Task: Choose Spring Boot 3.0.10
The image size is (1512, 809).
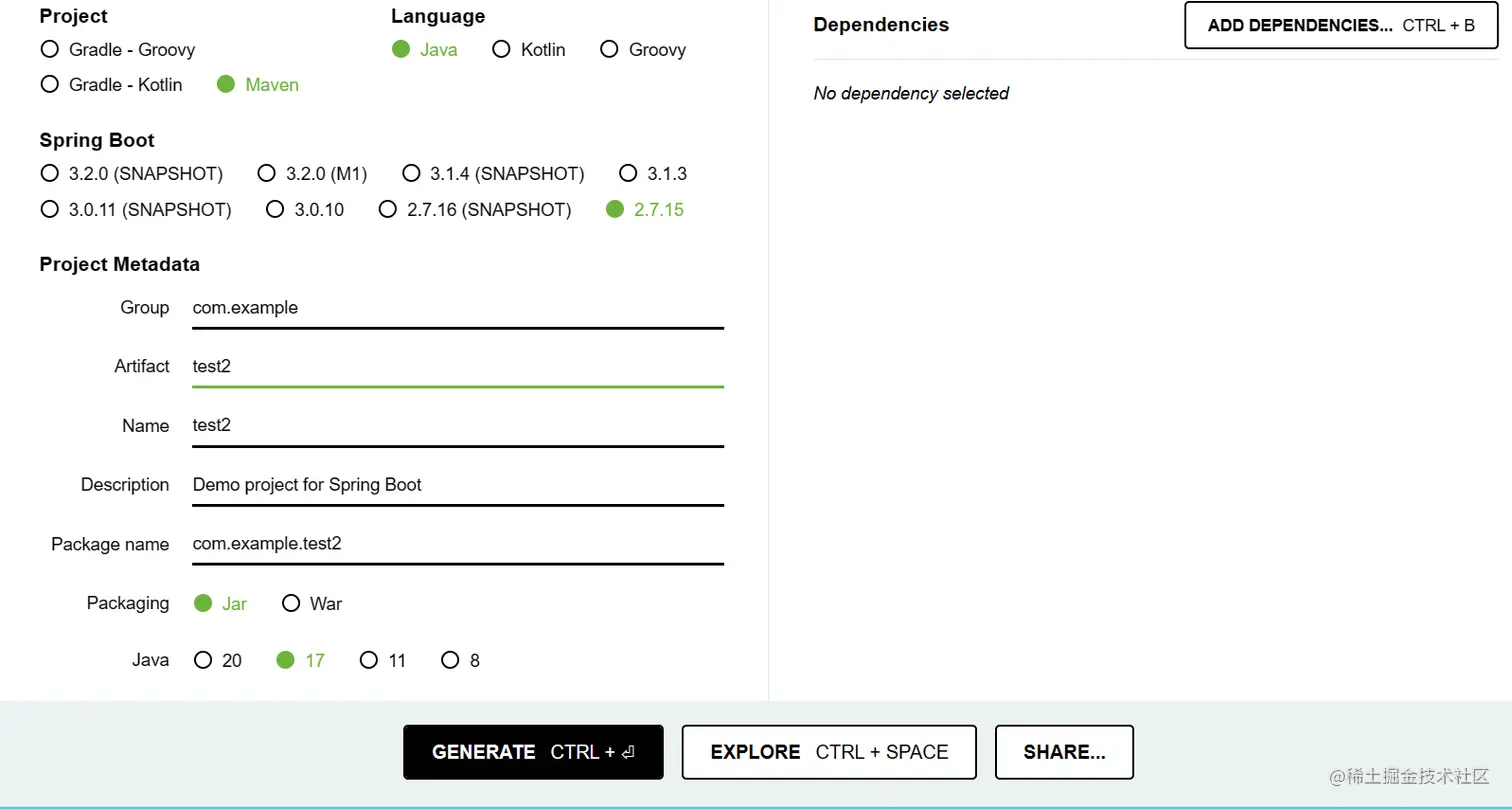Action: pos(305,209)
